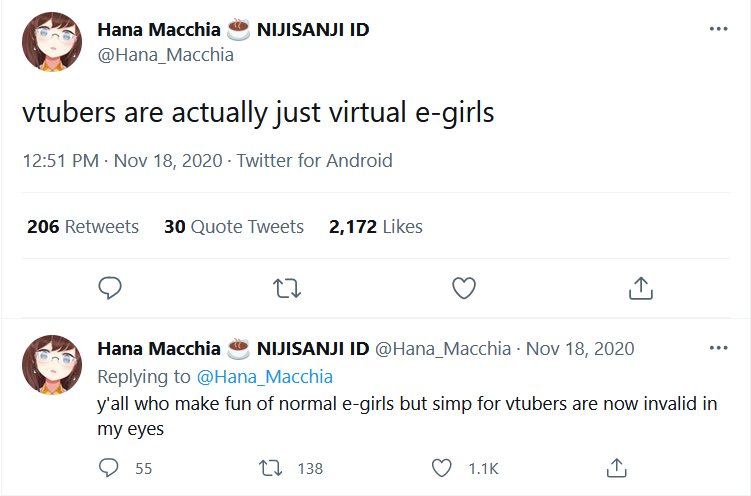Open reply icon showing 55 replies

108,468
